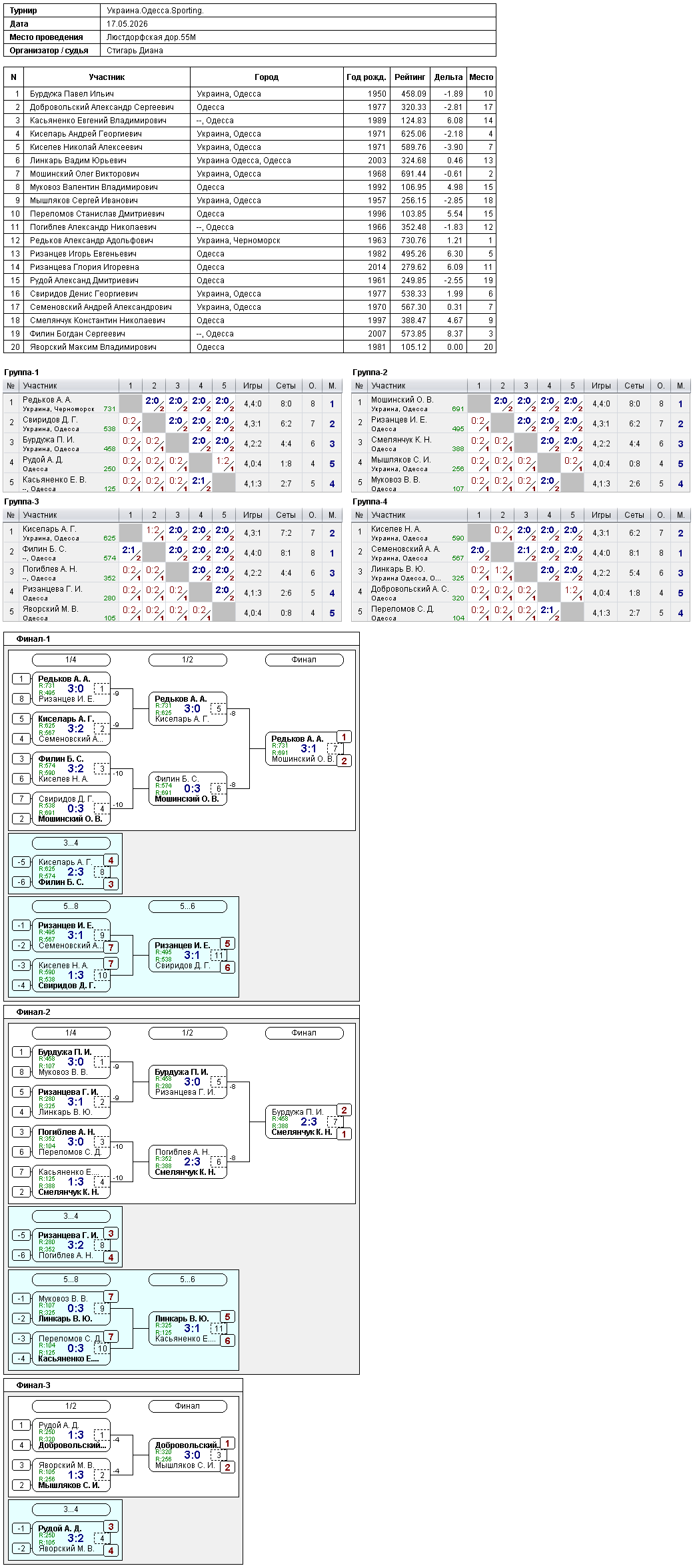This screenshot has height=1568, width=697.
Task: Select the Финал-2 bracket title
Action: coord(33,1012)
